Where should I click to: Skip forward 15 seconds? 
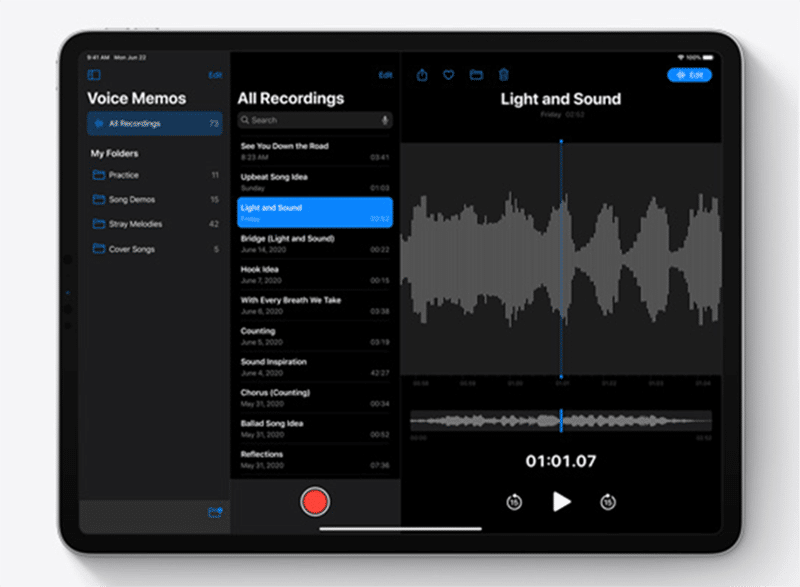(x=608, y=502)
